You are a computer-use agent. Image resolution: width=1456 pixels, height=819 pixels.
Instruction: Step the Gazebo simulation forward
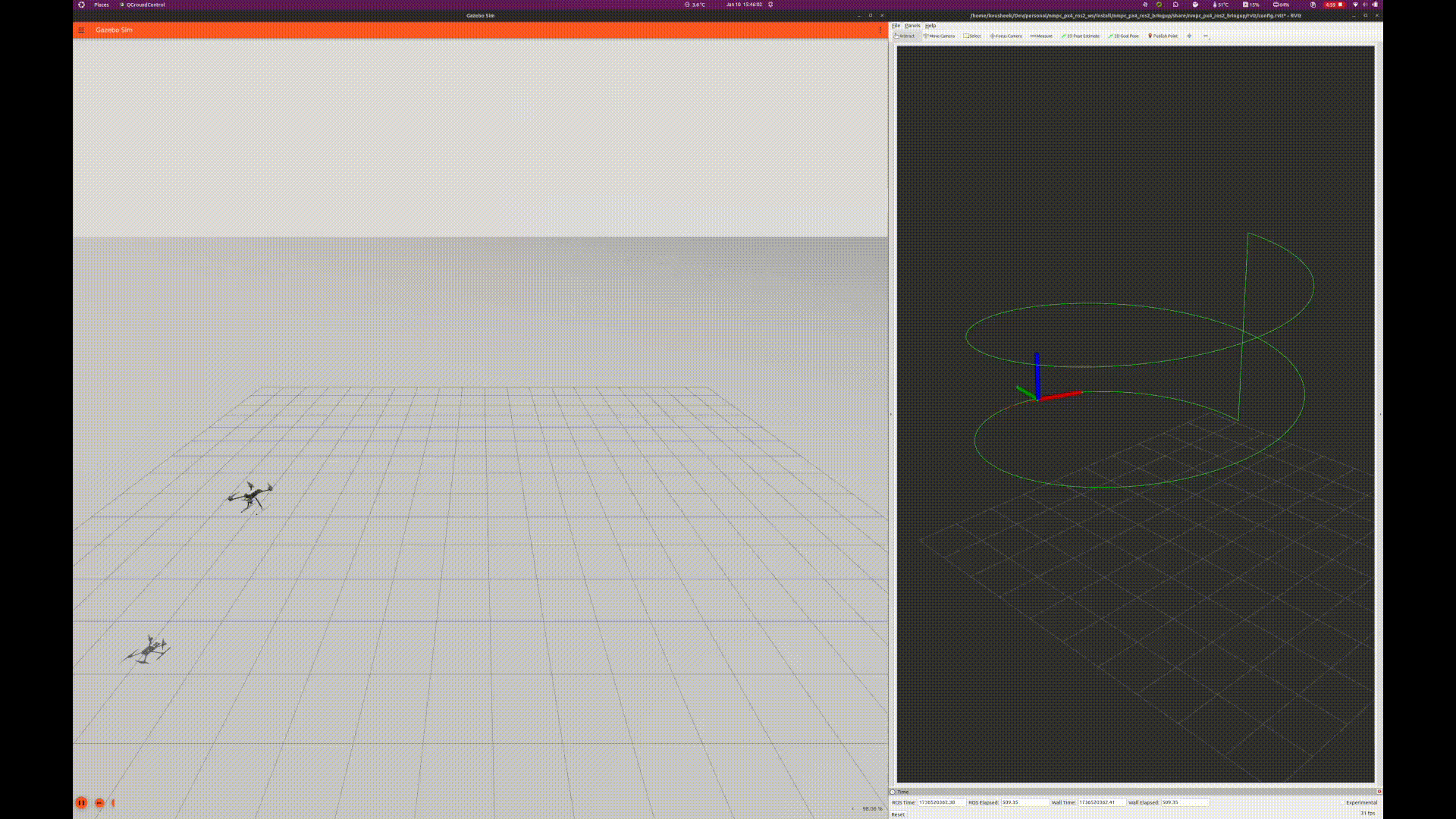tap(99, 802)
